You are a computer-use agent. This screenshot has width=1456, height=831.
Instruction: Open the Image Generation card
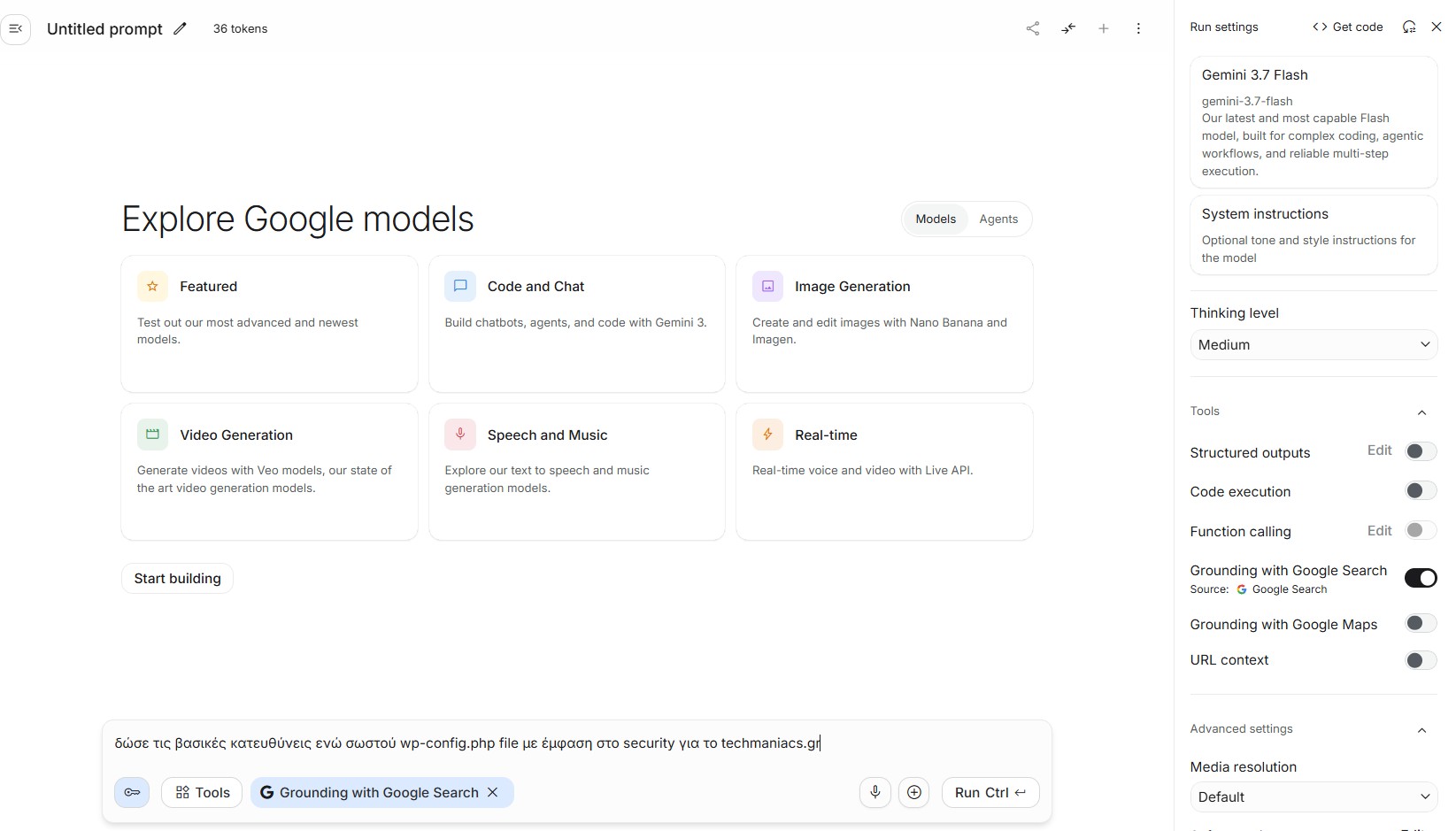(884, 324)
